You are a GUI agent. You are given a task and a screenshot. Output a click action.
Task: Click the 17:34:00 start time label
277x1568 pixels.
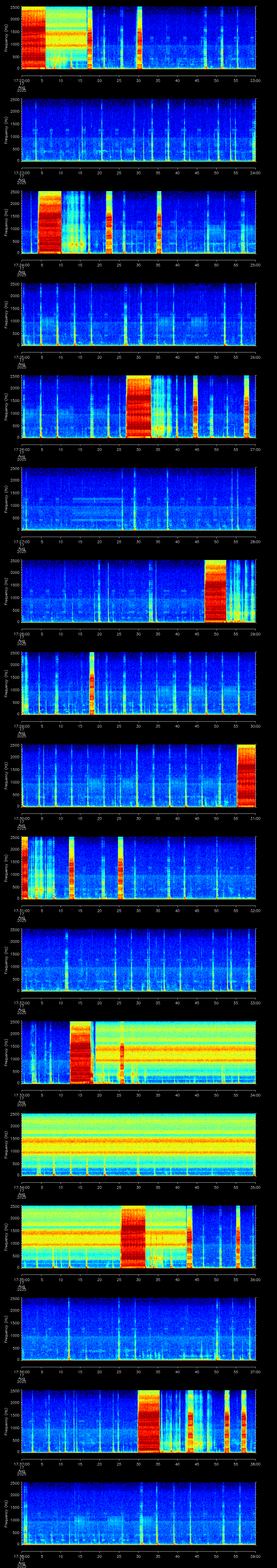tap(21, 1187)
